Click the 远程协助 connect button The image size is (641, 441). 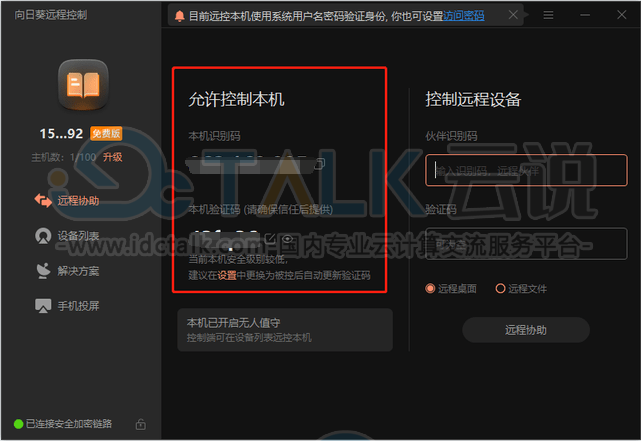526,330
